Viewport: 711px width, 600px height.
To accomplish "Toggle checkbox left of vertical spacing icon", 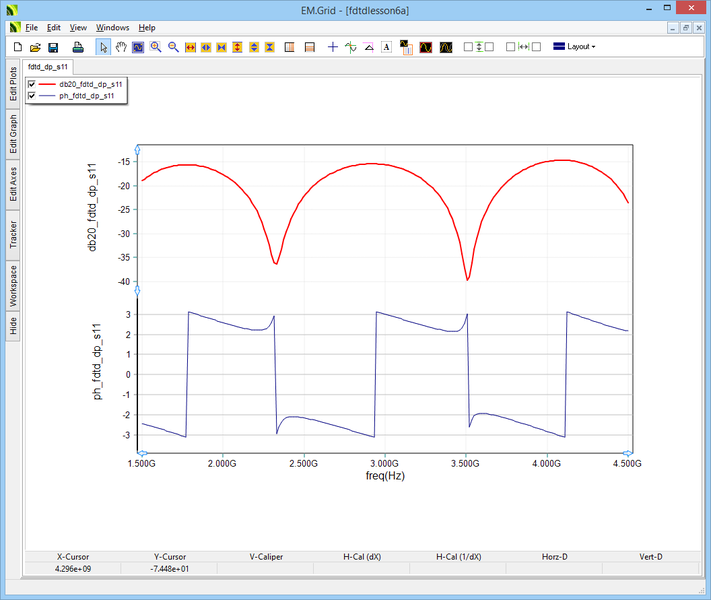I will [468, 47].
